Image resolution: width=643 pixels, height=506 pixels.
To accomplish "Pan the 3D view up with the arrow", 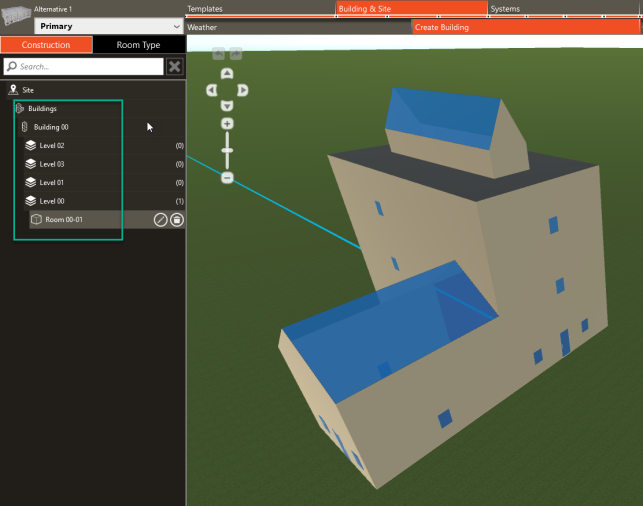I will 227,74.
